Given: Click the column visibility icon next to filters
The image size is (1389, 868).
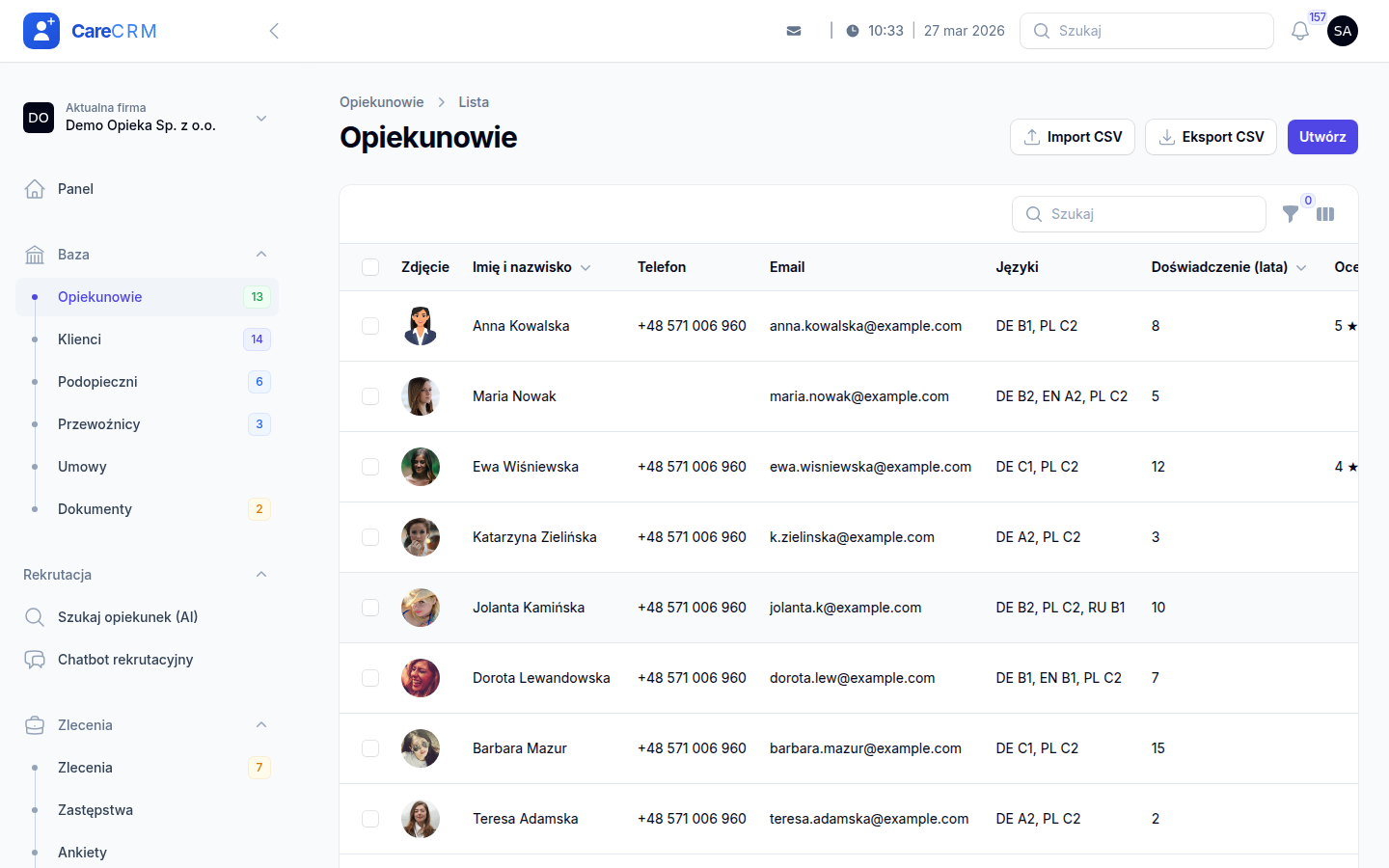Looking at the screenshot, I should tap(1325, 214).
